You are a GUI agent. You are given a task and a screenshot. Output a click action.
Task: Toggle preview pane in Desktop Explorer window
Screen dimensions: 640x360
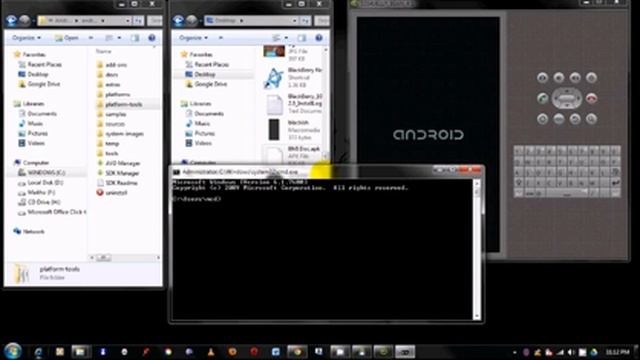click(302, 38)
